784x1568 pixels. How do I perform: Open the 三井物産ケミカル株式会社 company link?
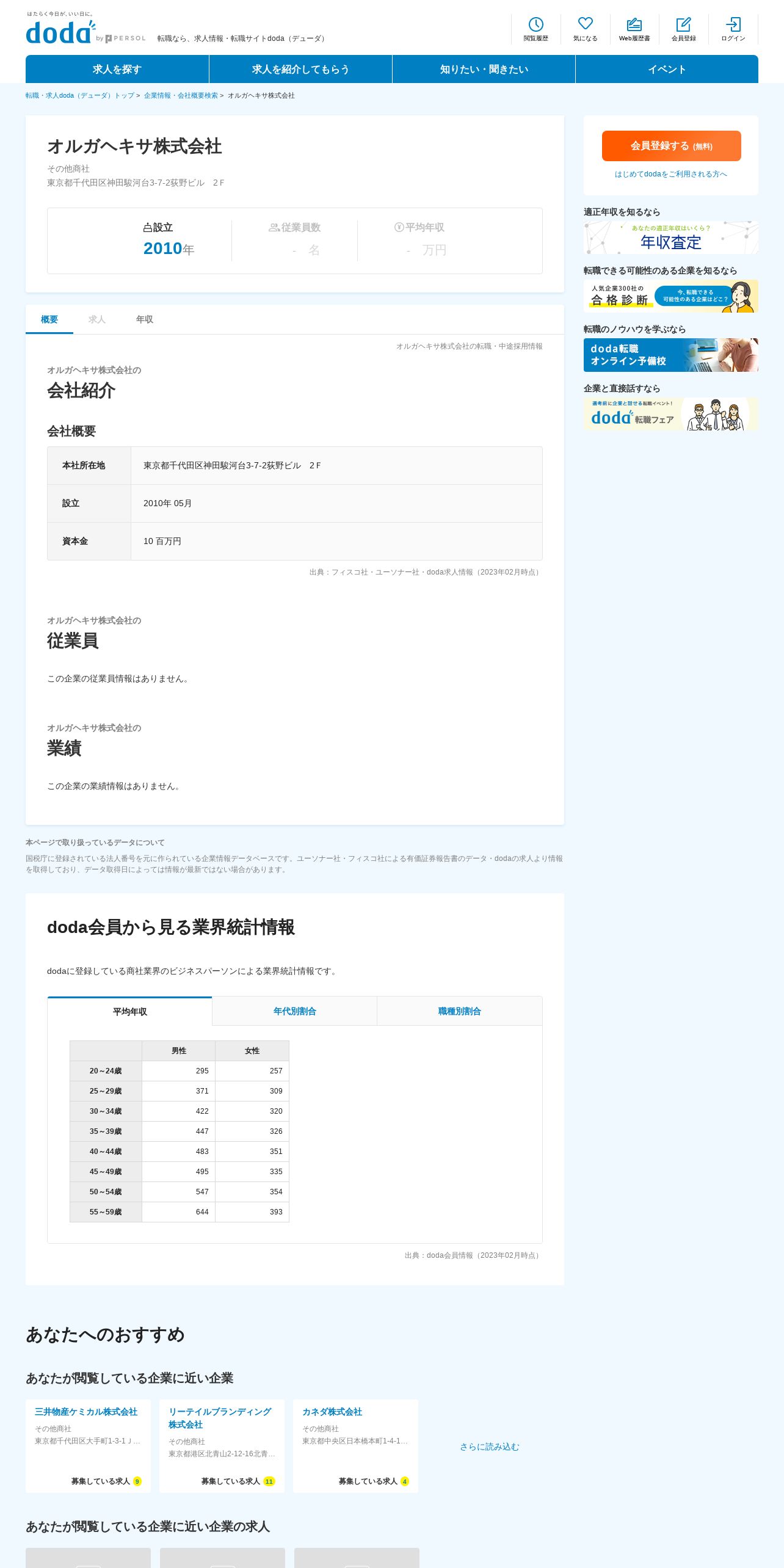click(86, 1412)
